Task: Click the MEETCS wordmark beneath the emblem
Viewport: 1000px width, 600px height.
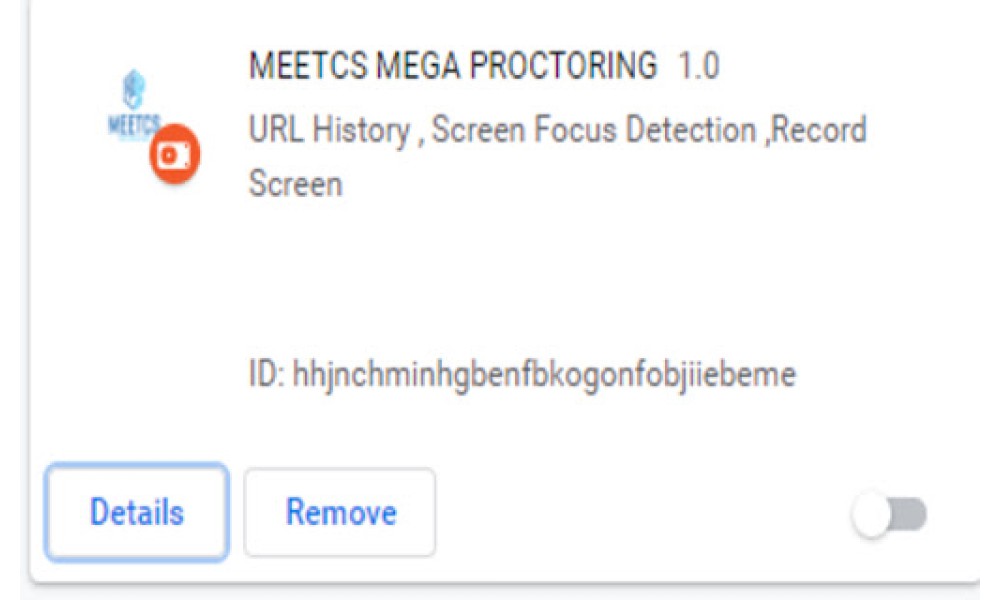Action: coord(133,125)
